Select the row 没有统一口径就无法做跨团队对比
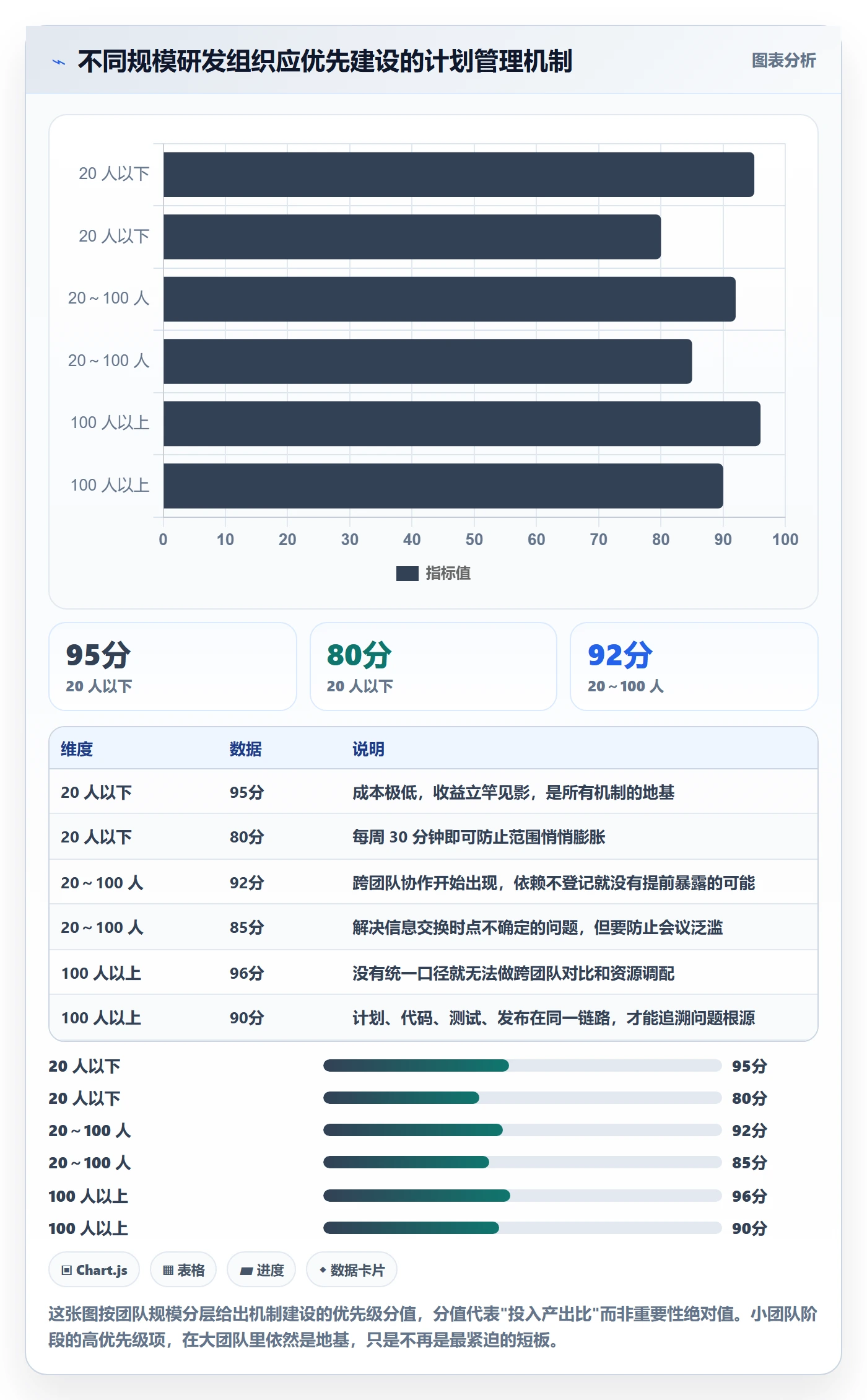This screenshot has width=867, height=1400. (434, 973)
